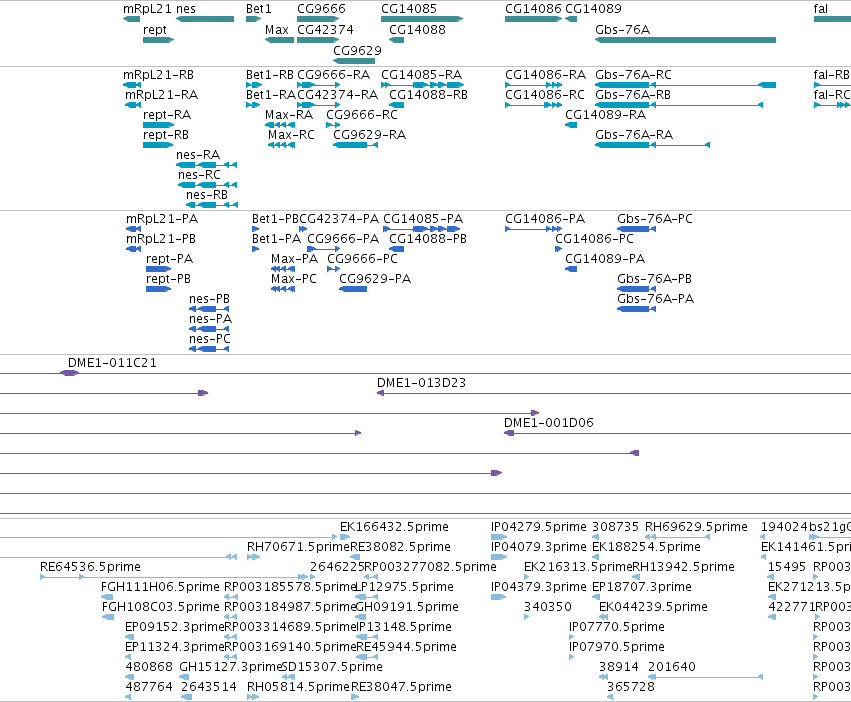This screenshot has height=702, width=851.
Task: Click the CG14089-RA transcript label
Action: click(606, 115)
